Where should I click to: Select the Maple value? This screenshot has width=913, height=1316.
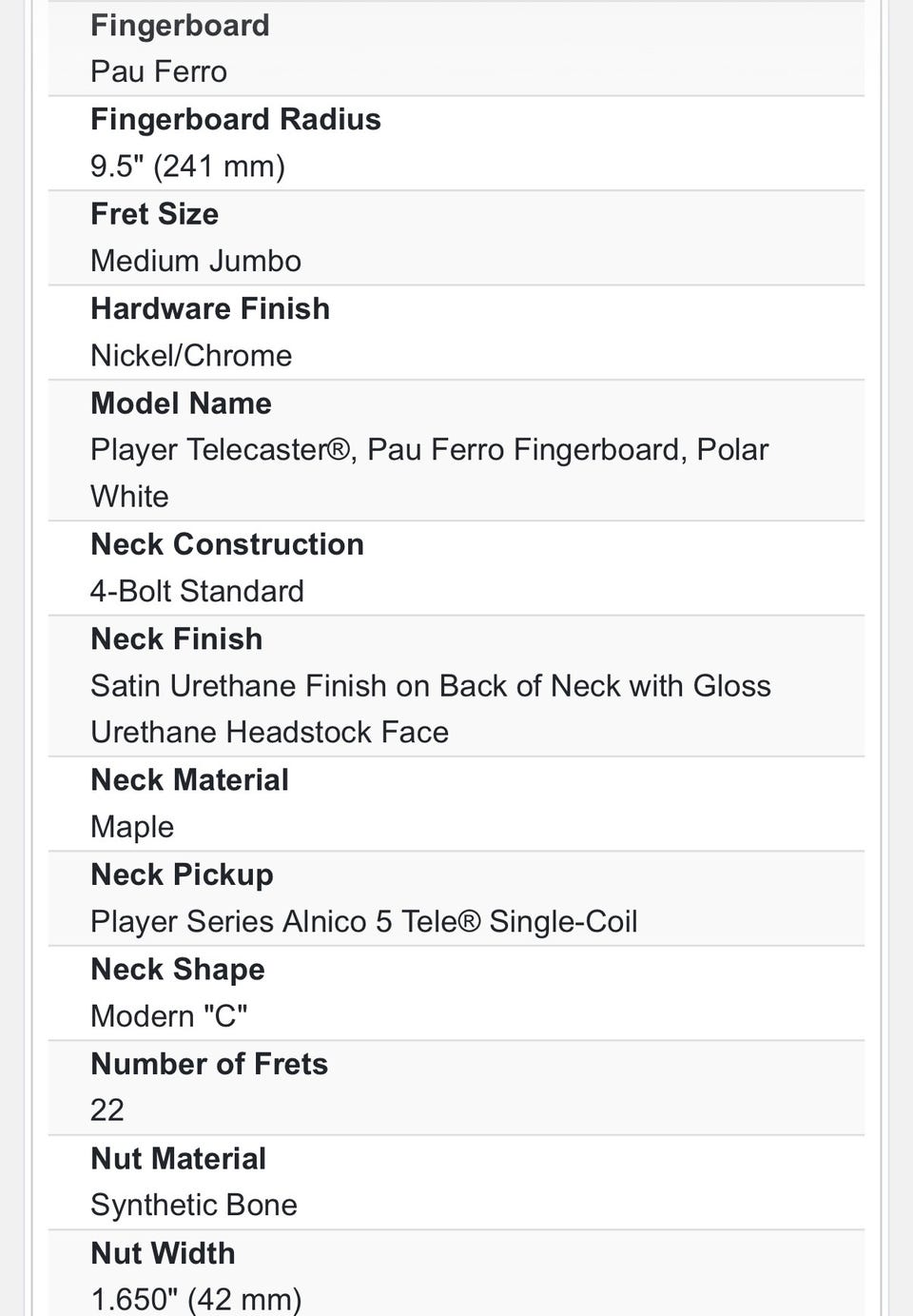click(x=132, y=827)
